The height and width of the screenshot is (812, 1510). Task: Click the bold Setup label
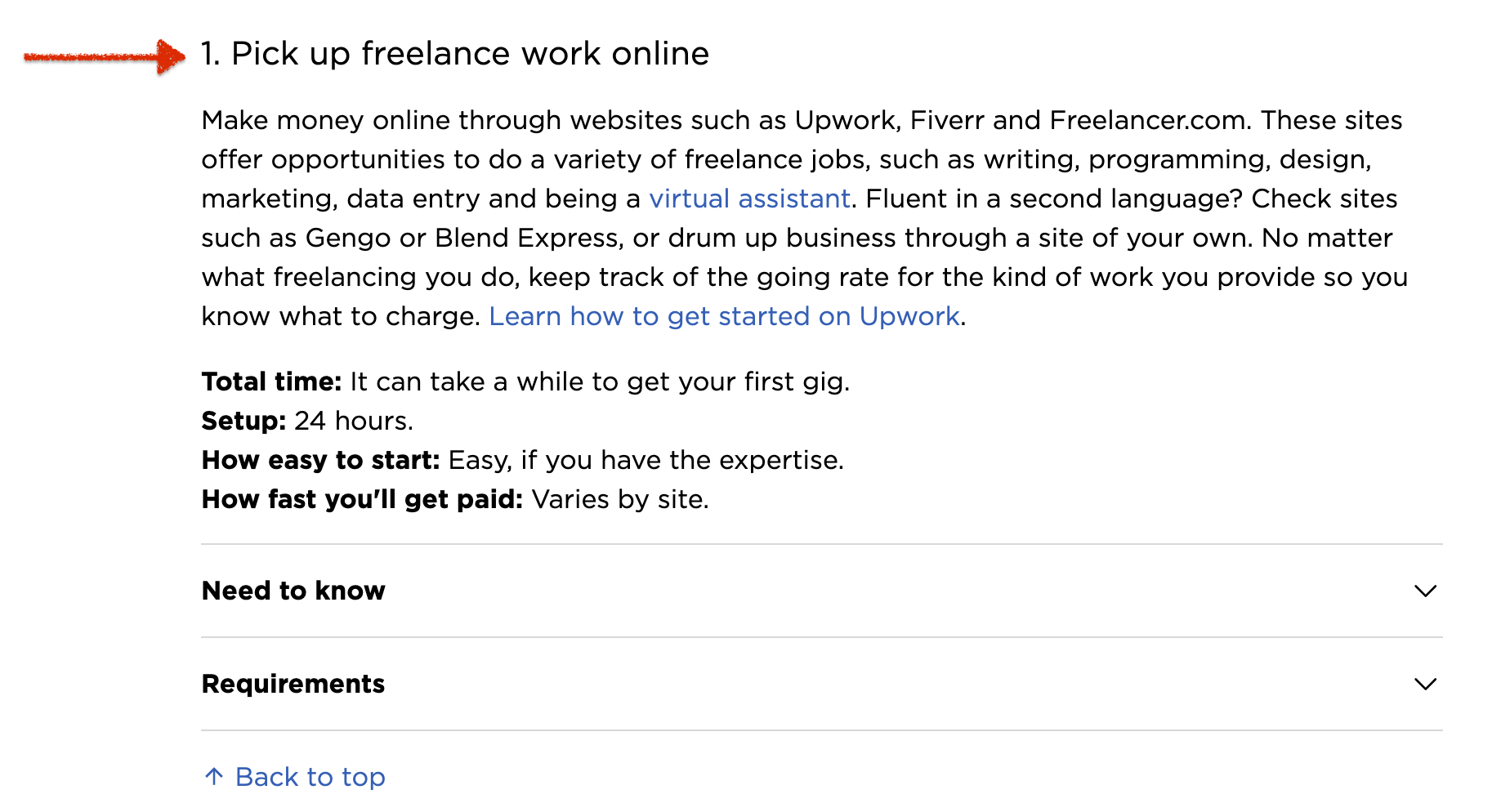point(243,421)
